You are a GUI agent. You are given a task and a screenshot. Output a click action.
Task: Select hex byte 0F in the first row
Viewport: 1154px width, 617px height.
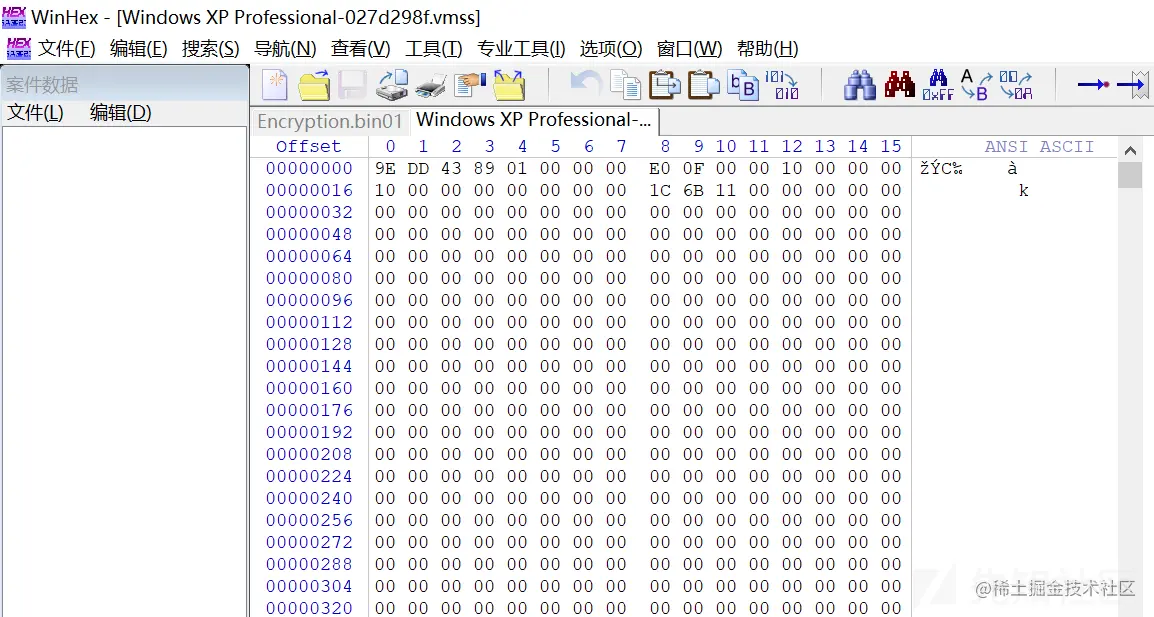tap(693, 169)
